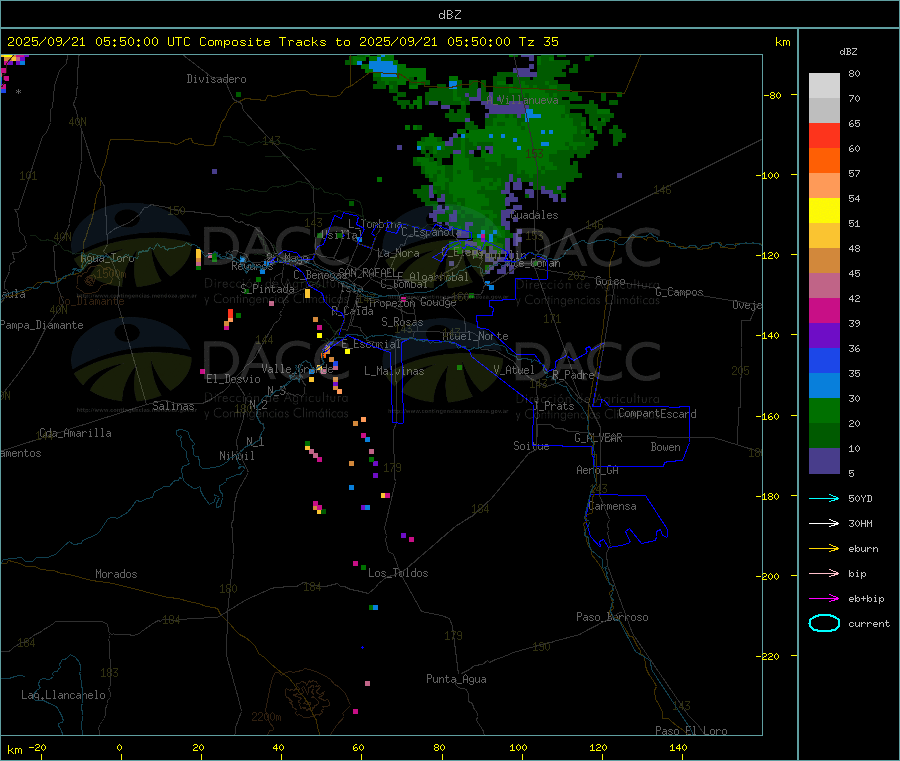Image resolution: width=900 pixels, height=761 pixels.
Task: Click the Bowen map label
Action: (x=666, y=447)
